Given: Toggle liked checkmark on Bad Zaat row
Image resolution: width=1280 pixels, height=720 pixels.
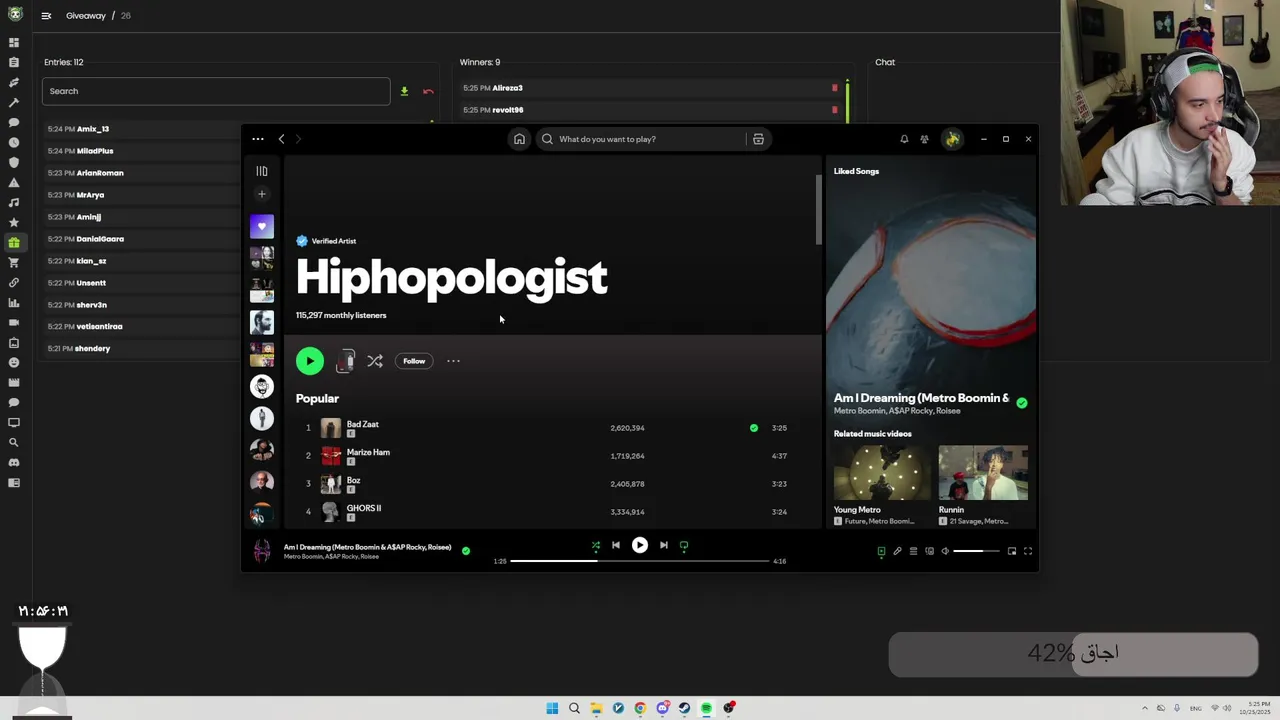Looking at the screenshot, I should pos(754,428).
